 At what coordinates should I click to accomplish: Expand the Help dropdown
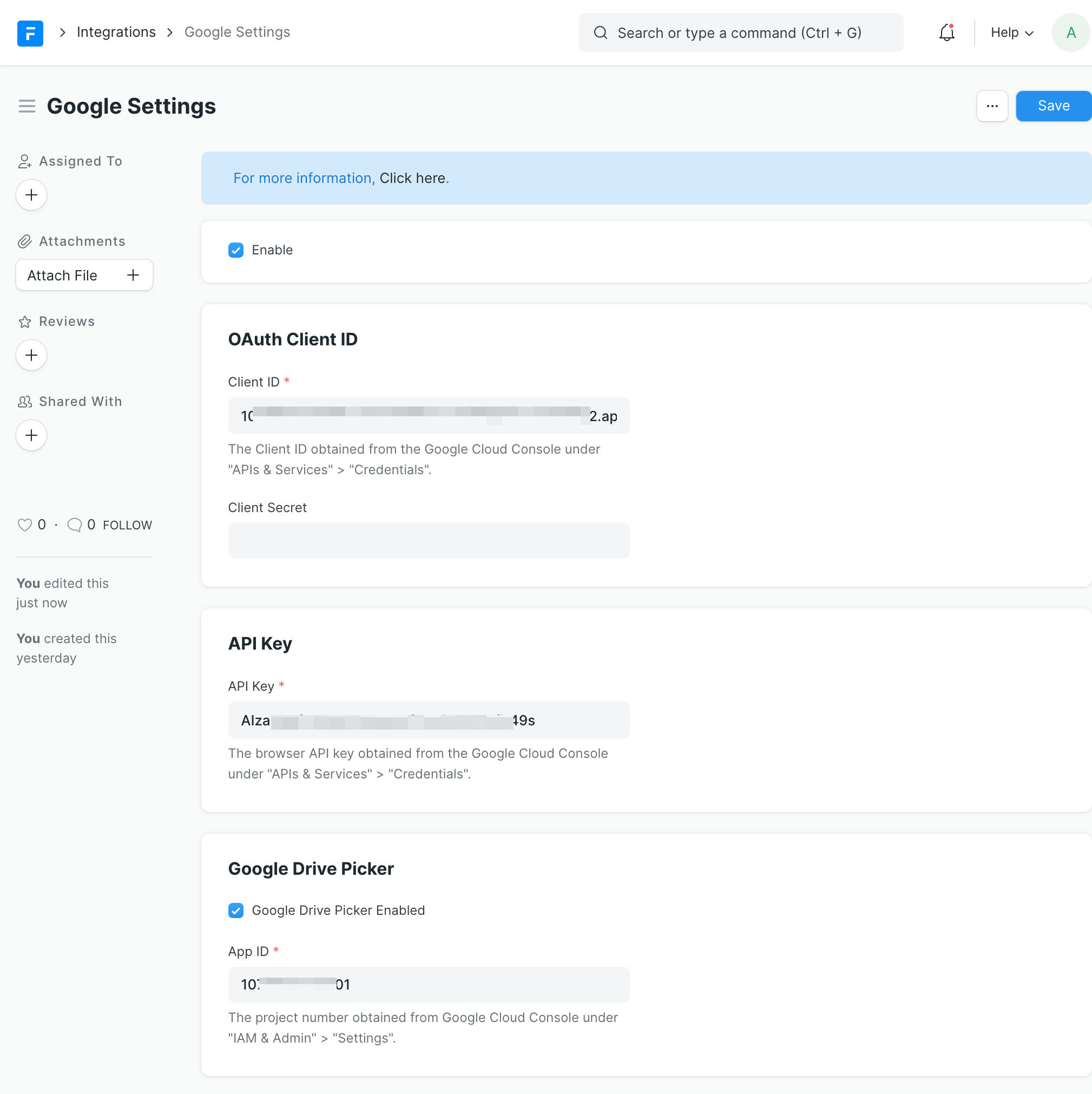(x=1011, y=33)
